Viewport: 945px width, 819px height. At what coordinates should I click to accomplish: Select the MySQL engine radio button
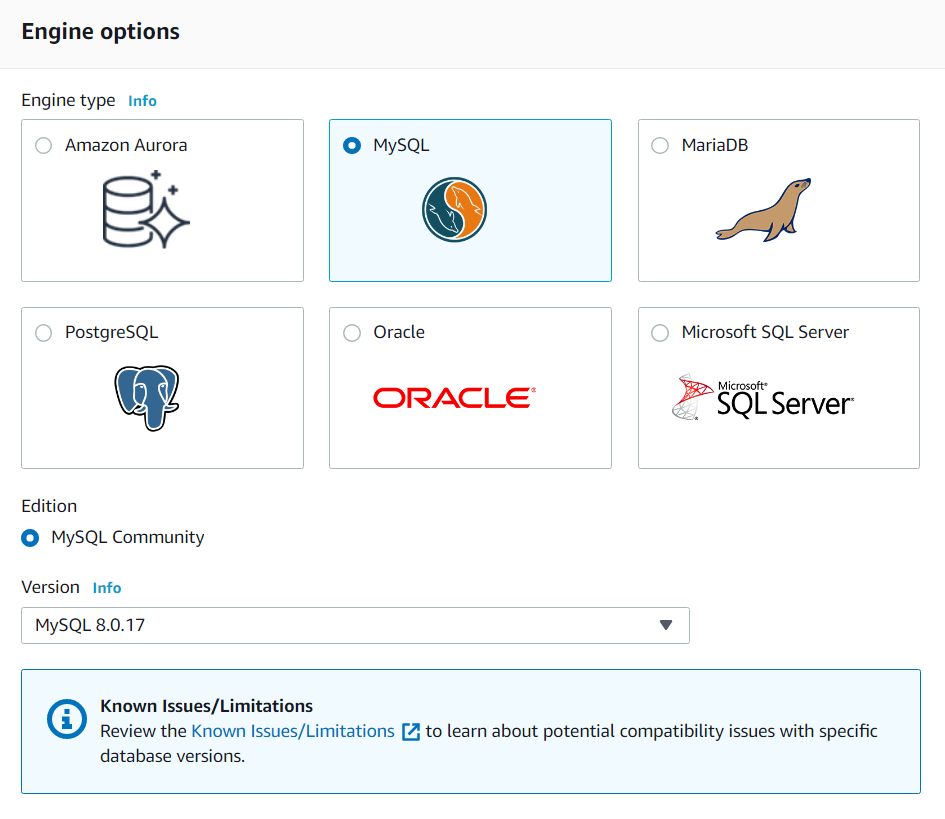[x=352, y=146]
